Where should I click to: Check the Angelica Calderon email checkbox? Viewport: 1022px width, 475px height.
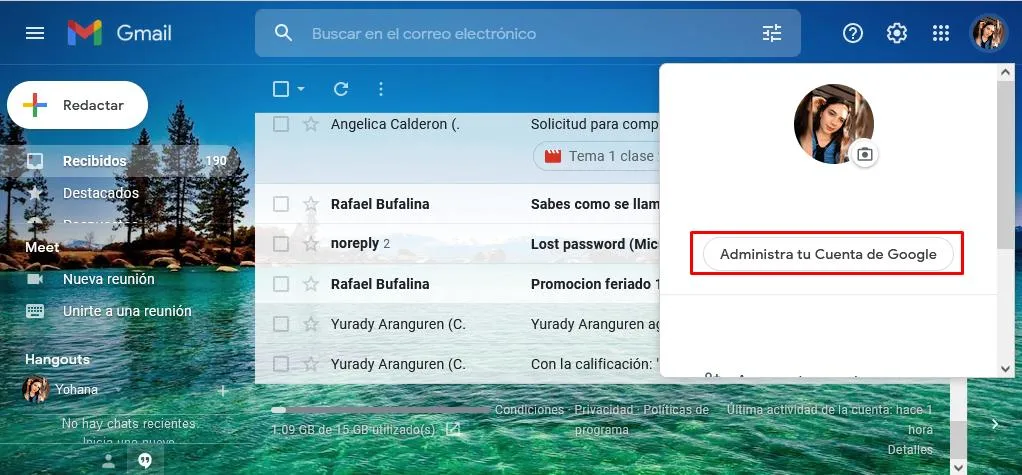click(x=281, y=124)
